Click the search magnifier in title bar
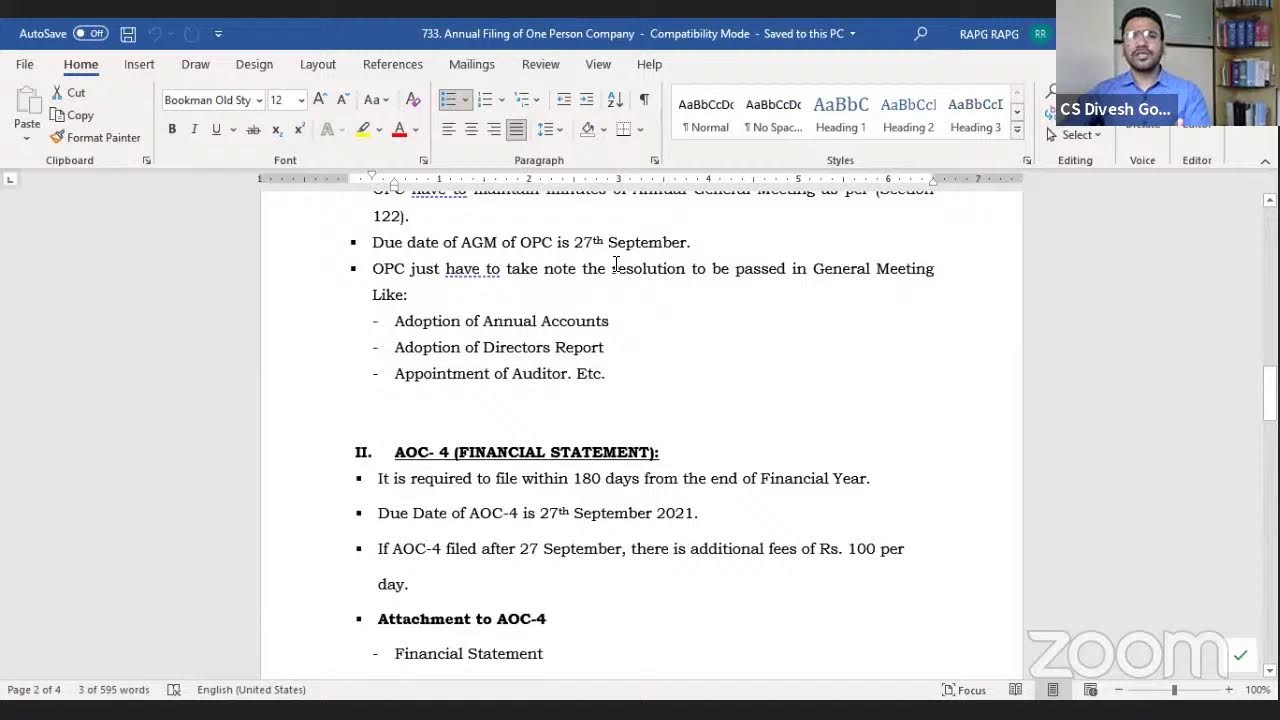This screenshot has height=720, width=1280. pyautogui.click(x=920, y=34)
